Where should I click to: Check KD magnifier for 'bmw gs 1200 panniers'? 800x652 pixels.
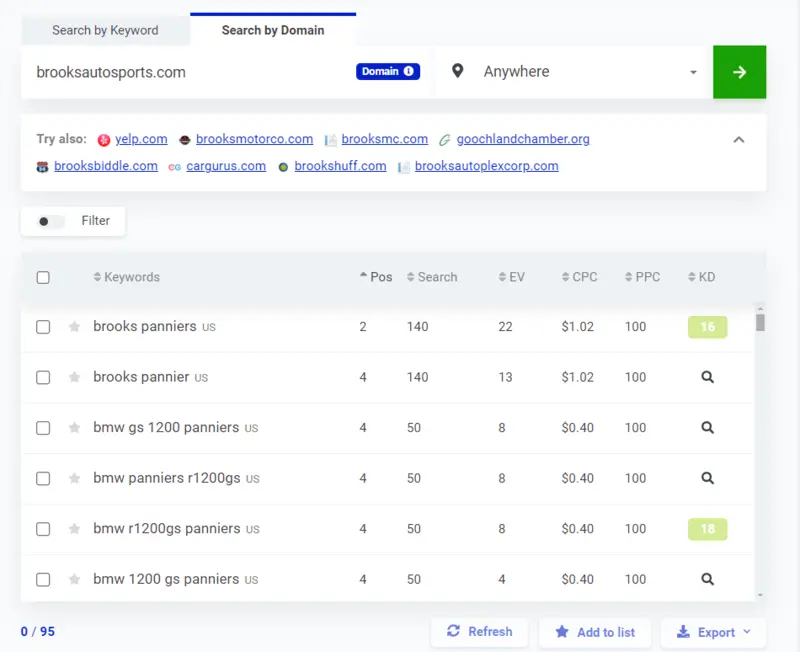[707, 428]
